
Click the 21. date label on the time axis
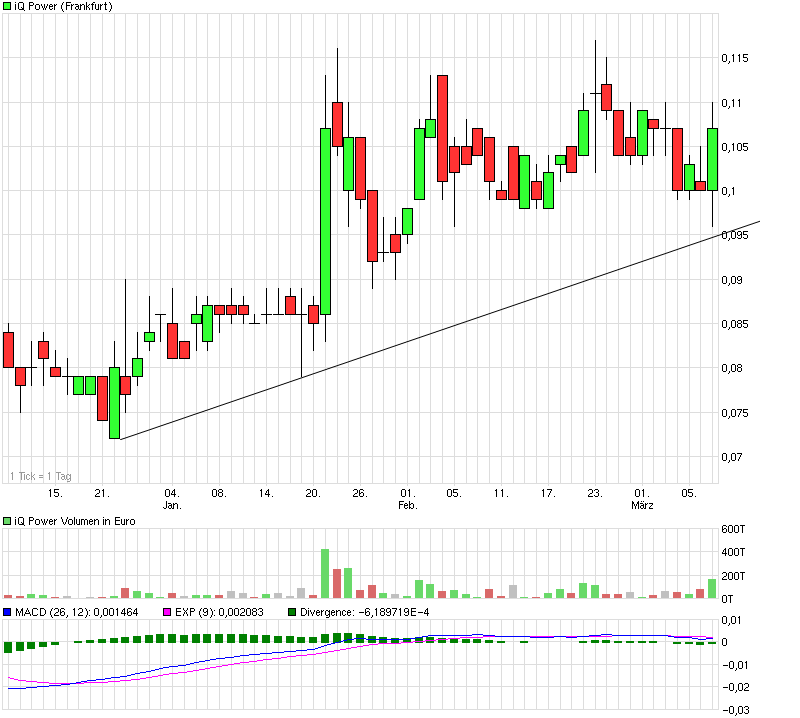tap(102, 493)
